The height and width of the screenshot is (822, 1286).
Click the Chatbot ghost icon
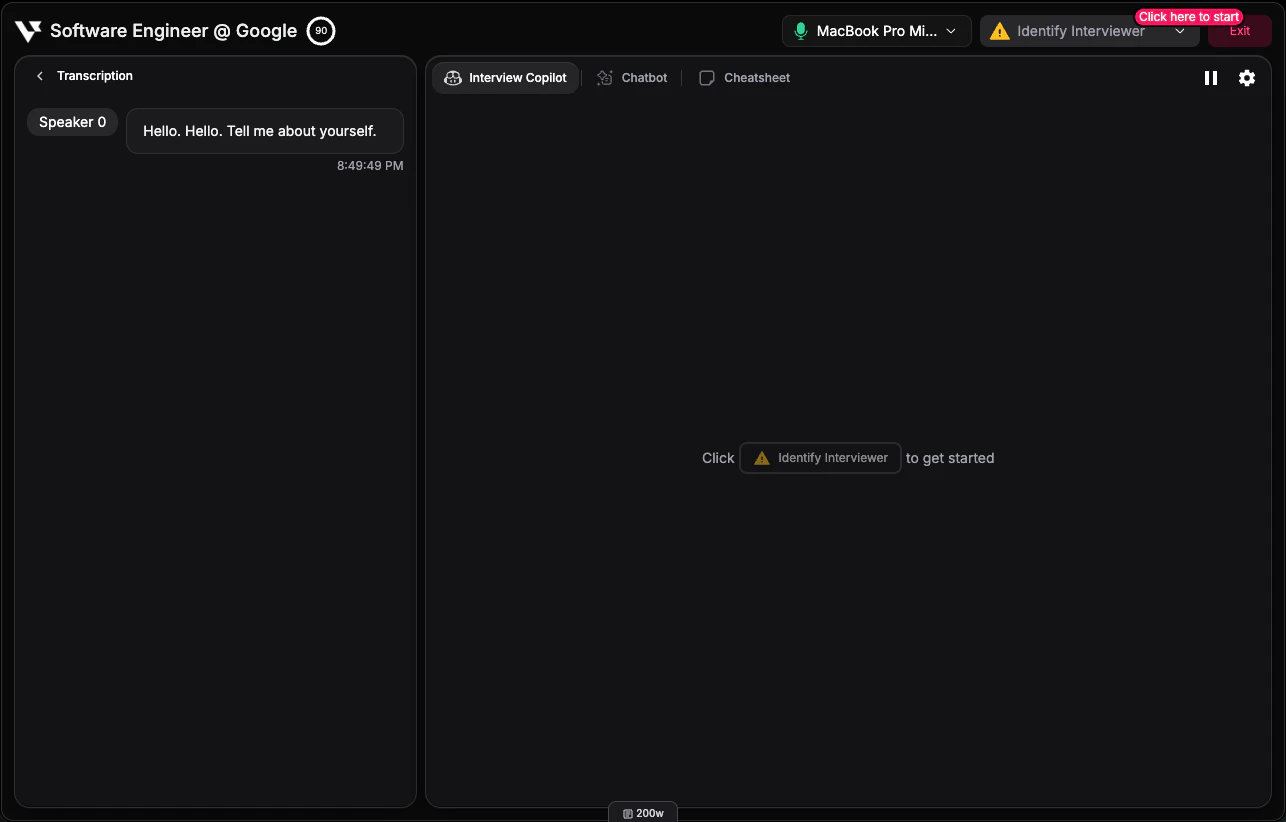(x=604, y=77)
